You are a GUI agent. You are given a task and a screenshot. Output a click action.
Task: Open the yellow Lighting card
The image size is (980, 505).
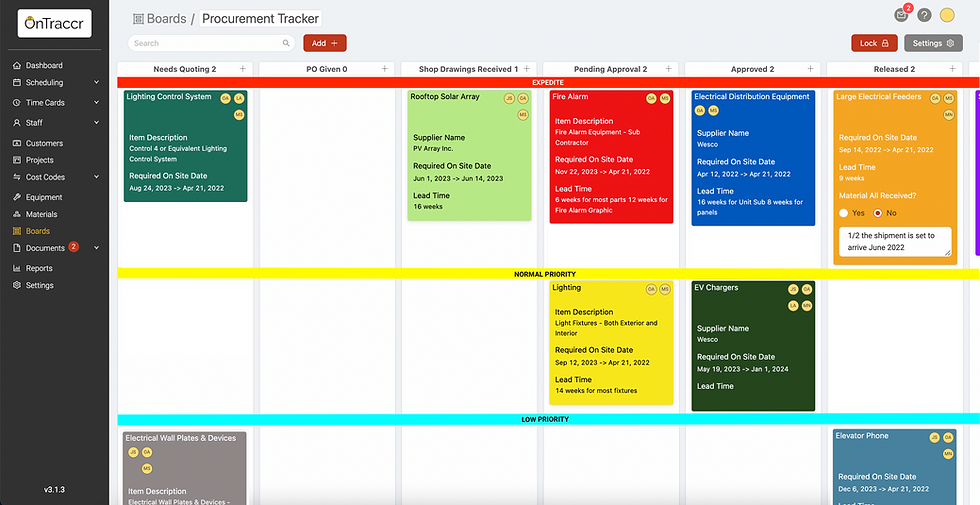click(611, 342)
